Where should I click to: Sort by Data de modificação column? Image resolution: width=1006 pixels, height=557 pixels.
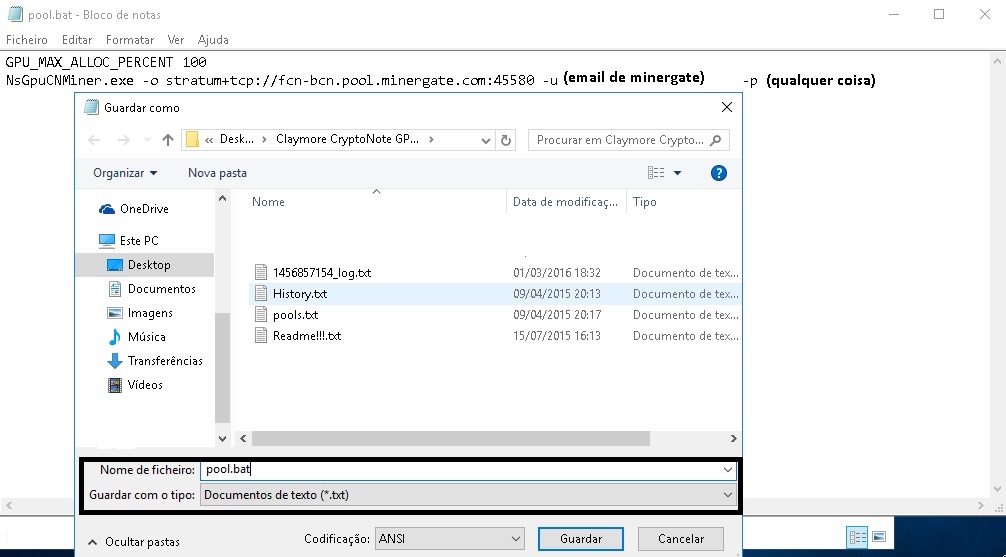click(565, 201)
